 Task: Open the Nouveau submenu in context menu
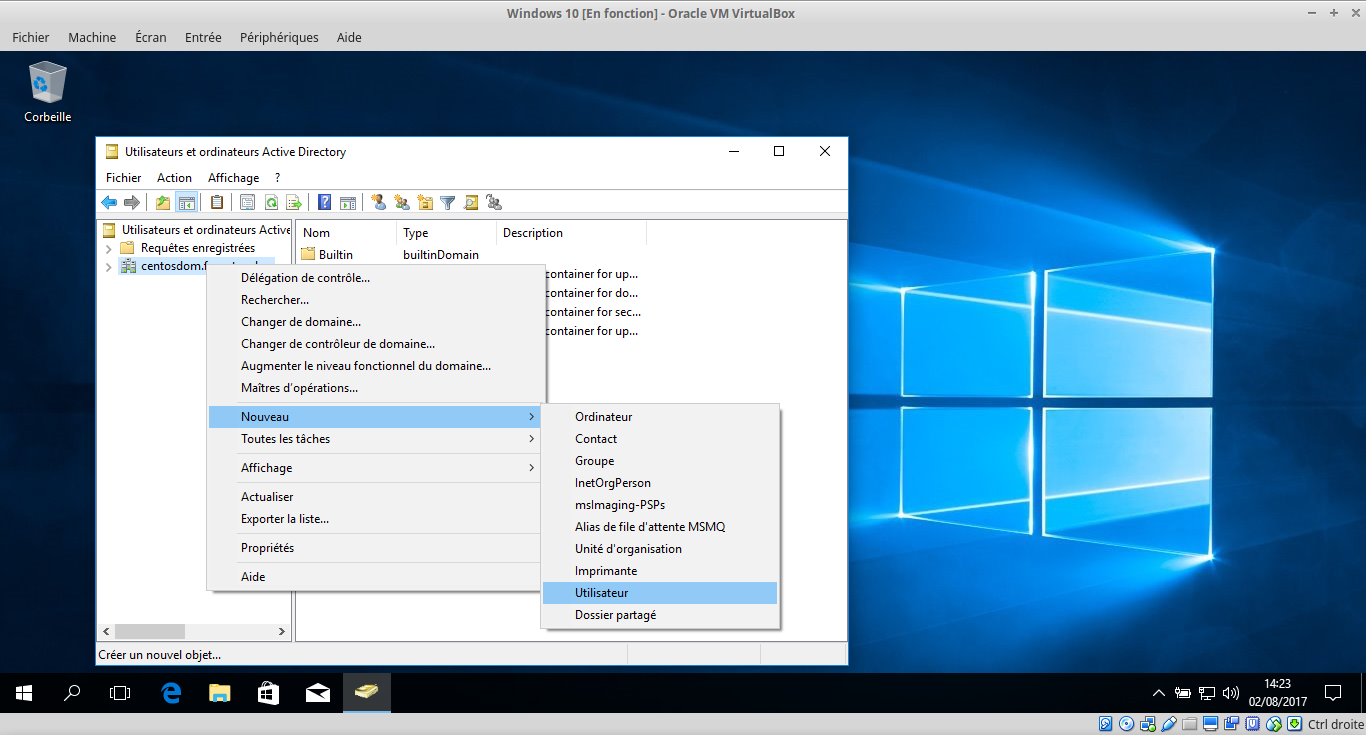[x=374, y=416]
